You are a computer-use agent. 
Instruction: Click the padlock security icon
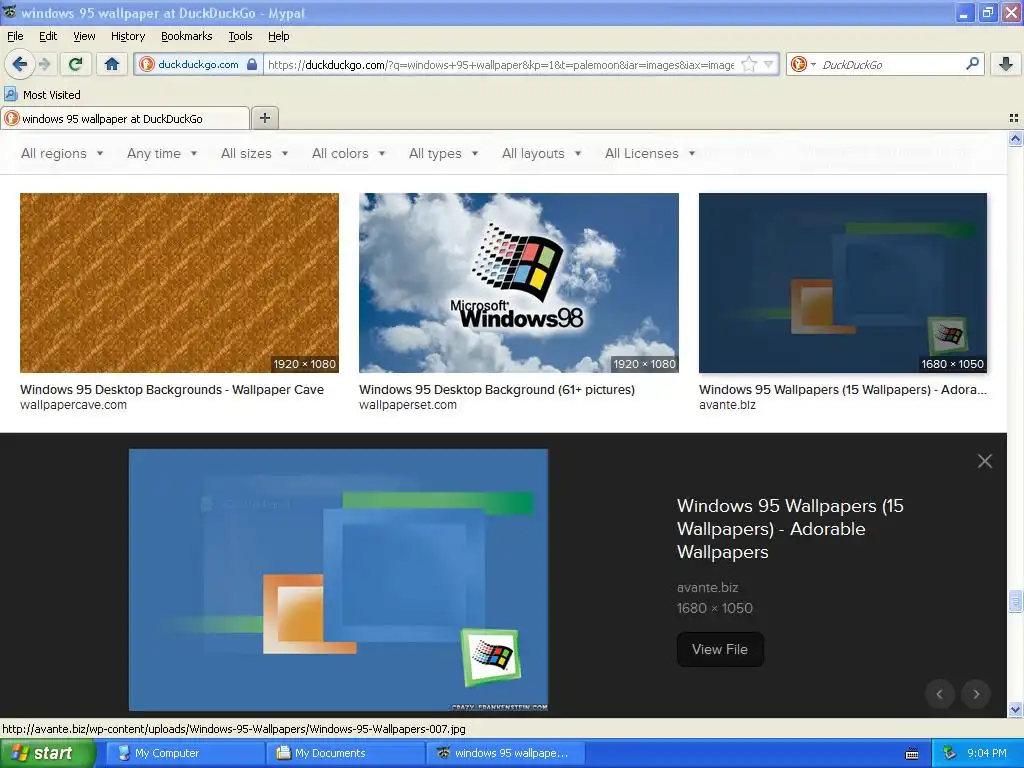click(x=252, y=64)
